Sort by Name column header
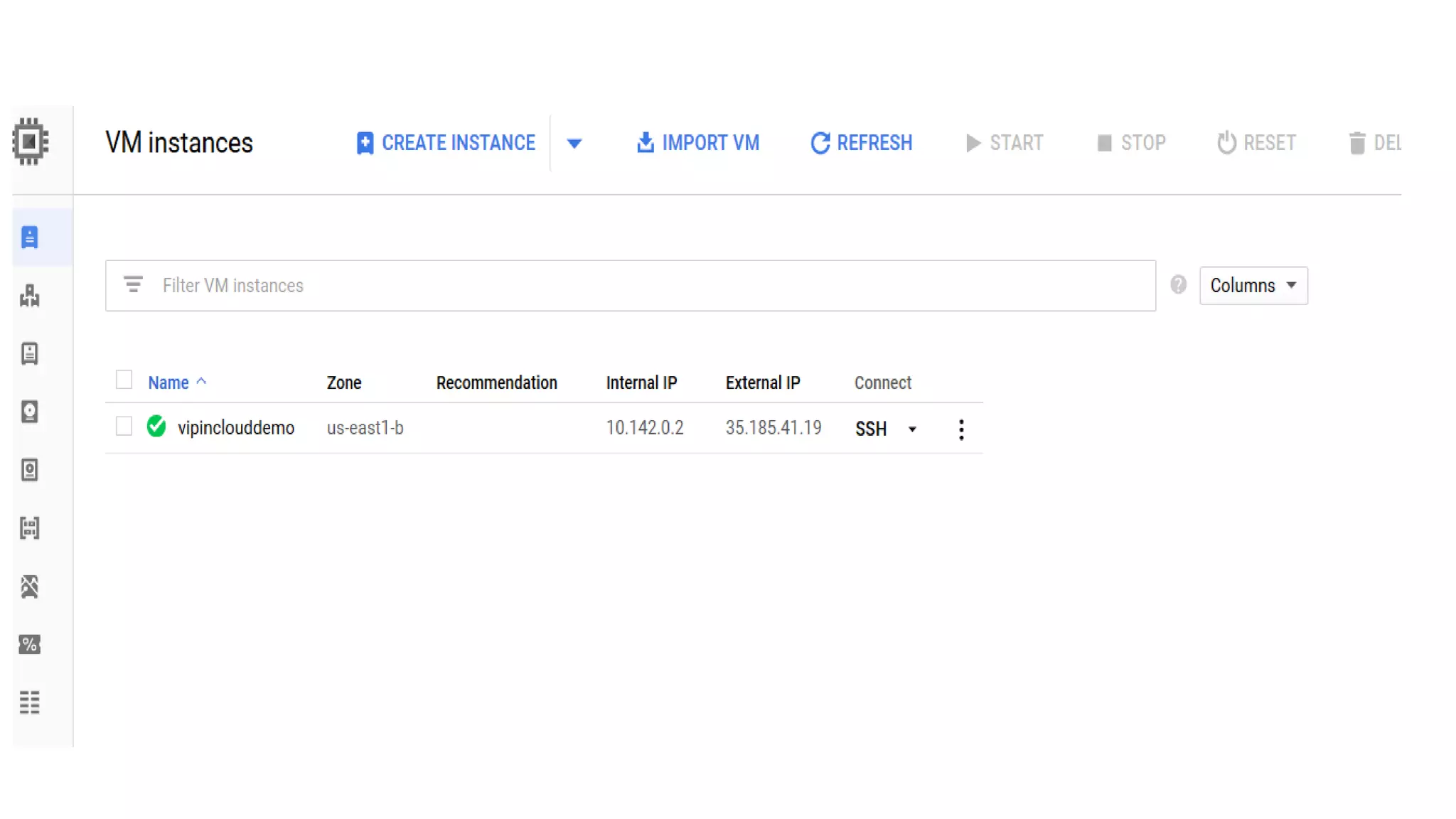Image resolution: width=1456 pixels, height=819 pixels. (x=168, y=382)
